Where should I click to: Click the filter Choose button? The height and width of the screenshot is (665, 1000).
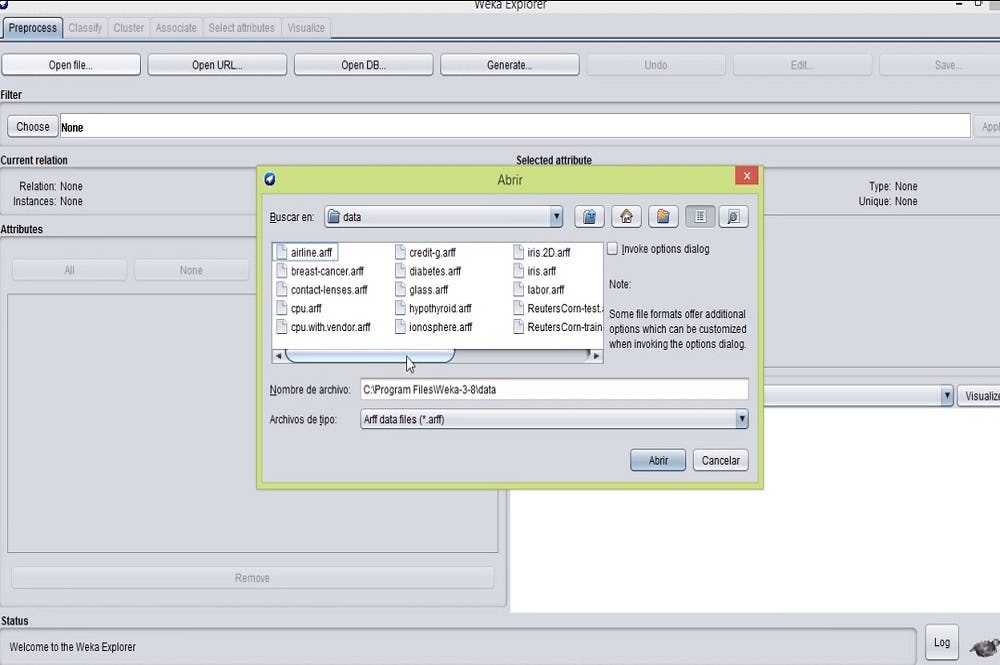(x=33, y=127)
